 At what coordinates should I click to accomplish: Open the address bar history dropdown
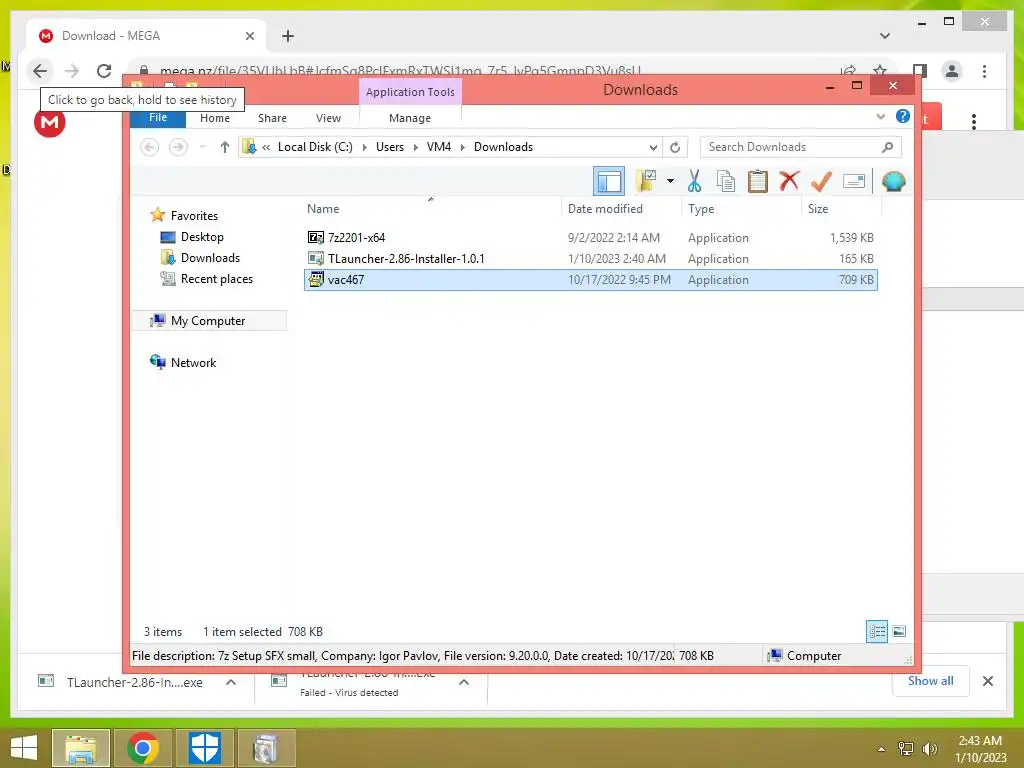pyautogui.click(x=653, y=147)
